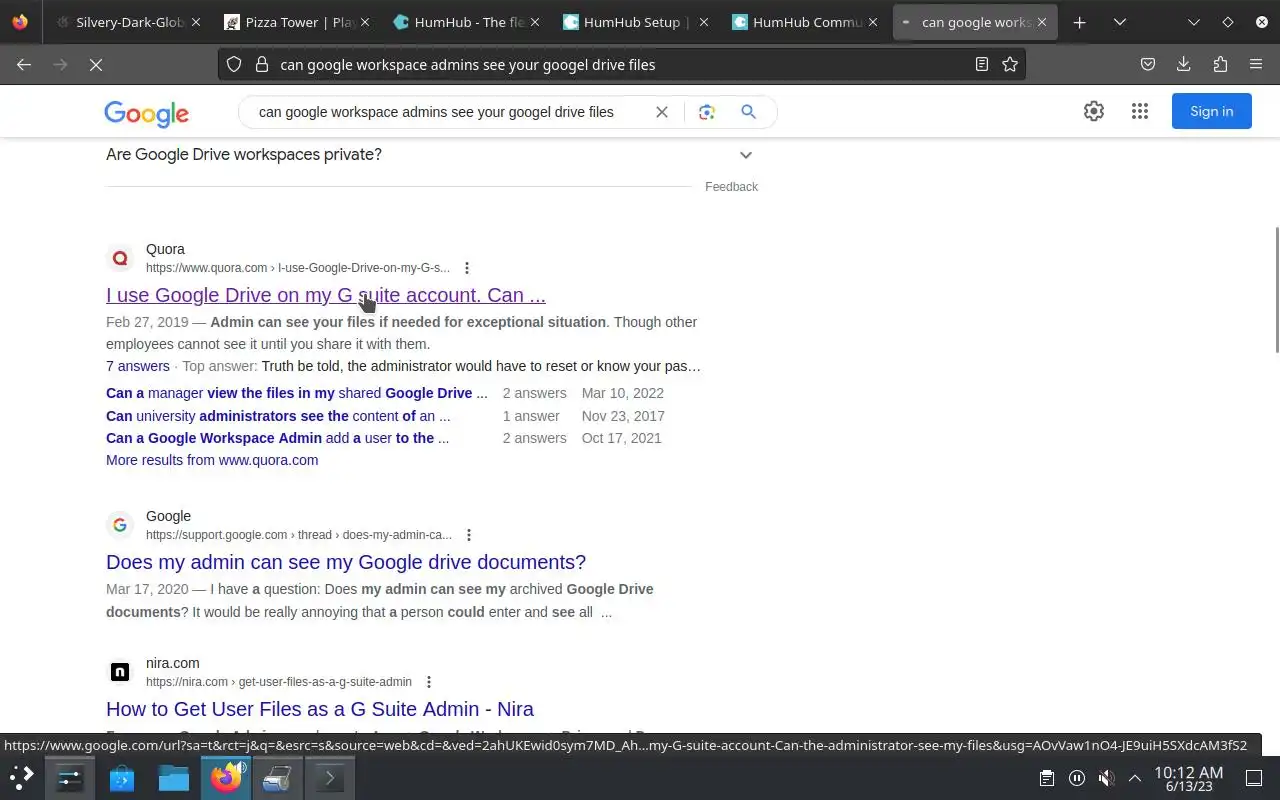Image resolution: width=1280 pixels, height=800 pixels.
Task: Open more options for Quora result
Action: pyautogui.click(x=467, y=268)
